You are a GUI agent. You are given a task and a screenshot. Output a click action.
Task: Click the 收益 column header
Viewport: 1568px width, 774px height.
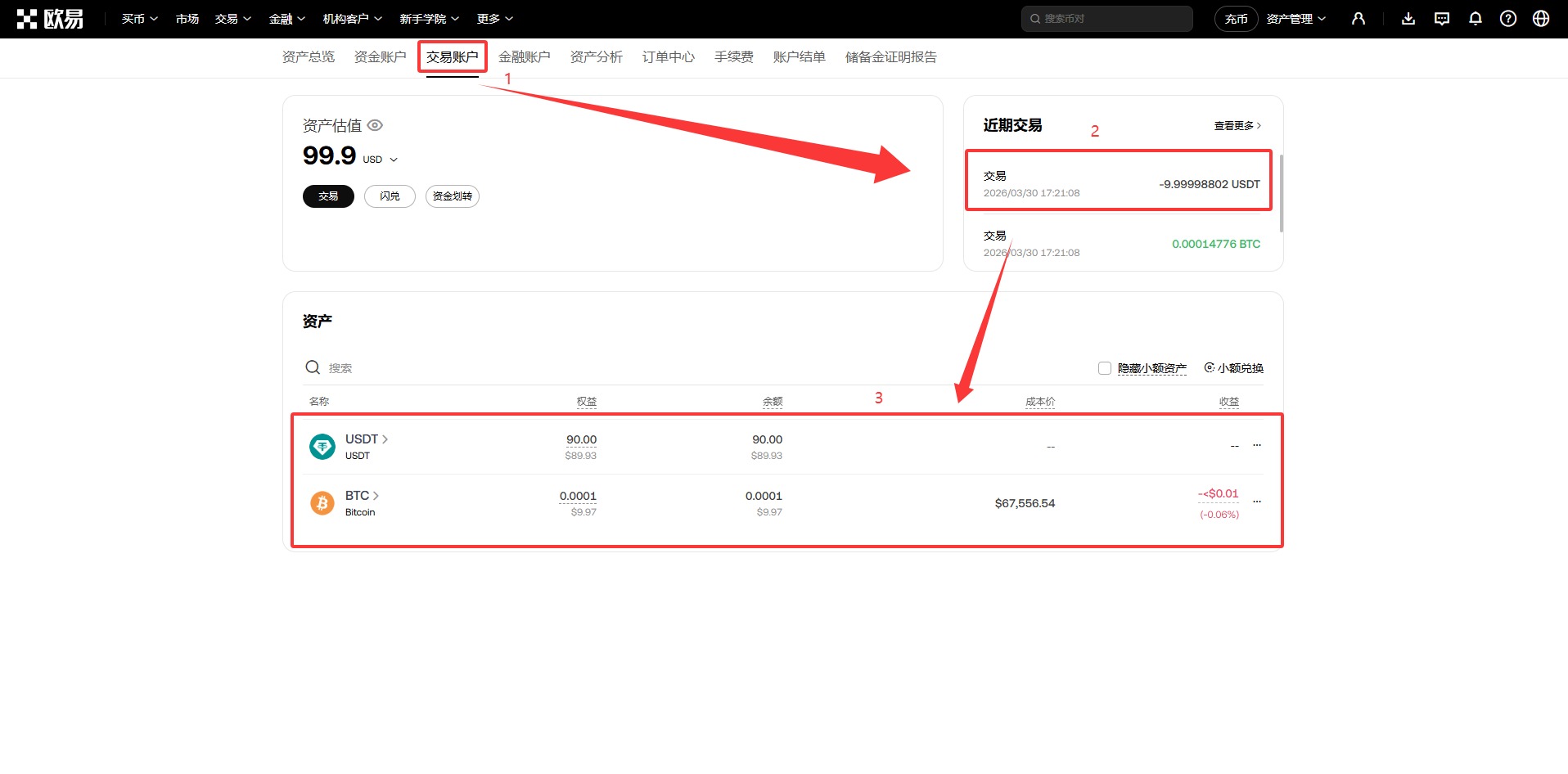(1229, 402)
